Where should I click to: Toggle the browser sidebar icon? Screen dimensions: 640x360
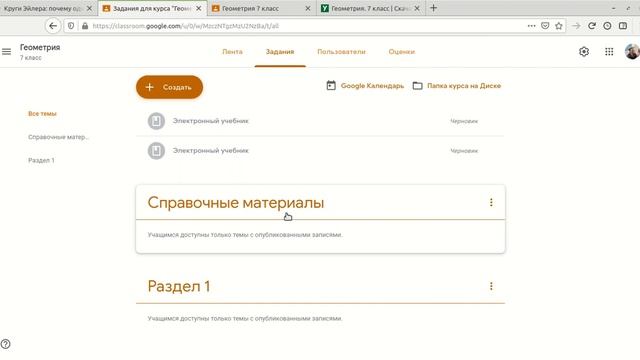(x=623, y=26)
